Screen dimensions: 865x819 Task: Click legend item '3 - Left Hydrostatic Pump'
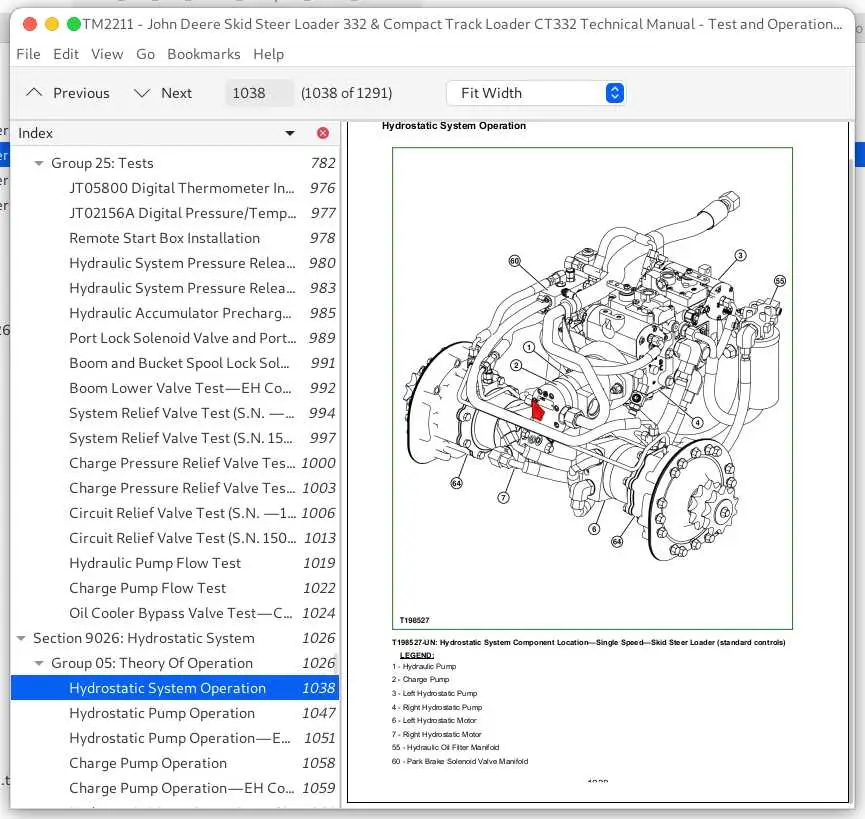tap(434, 693)
